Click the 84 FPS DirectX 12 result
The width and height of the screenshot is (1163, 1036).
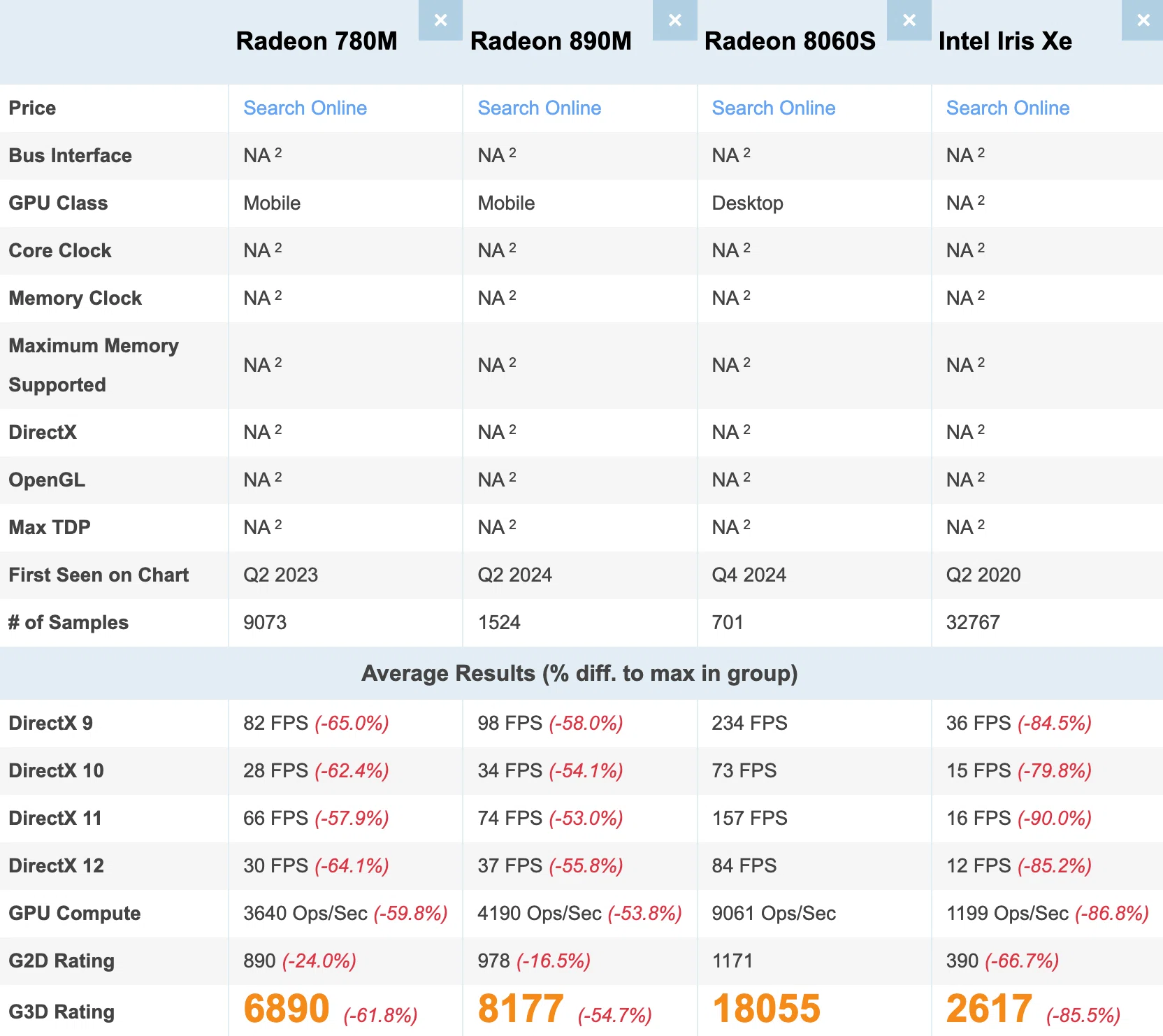744,865
